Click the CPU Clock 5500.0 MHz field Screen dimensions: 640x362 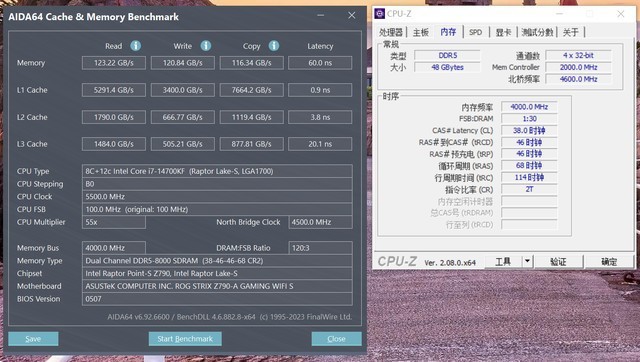[x=217, y=197]
